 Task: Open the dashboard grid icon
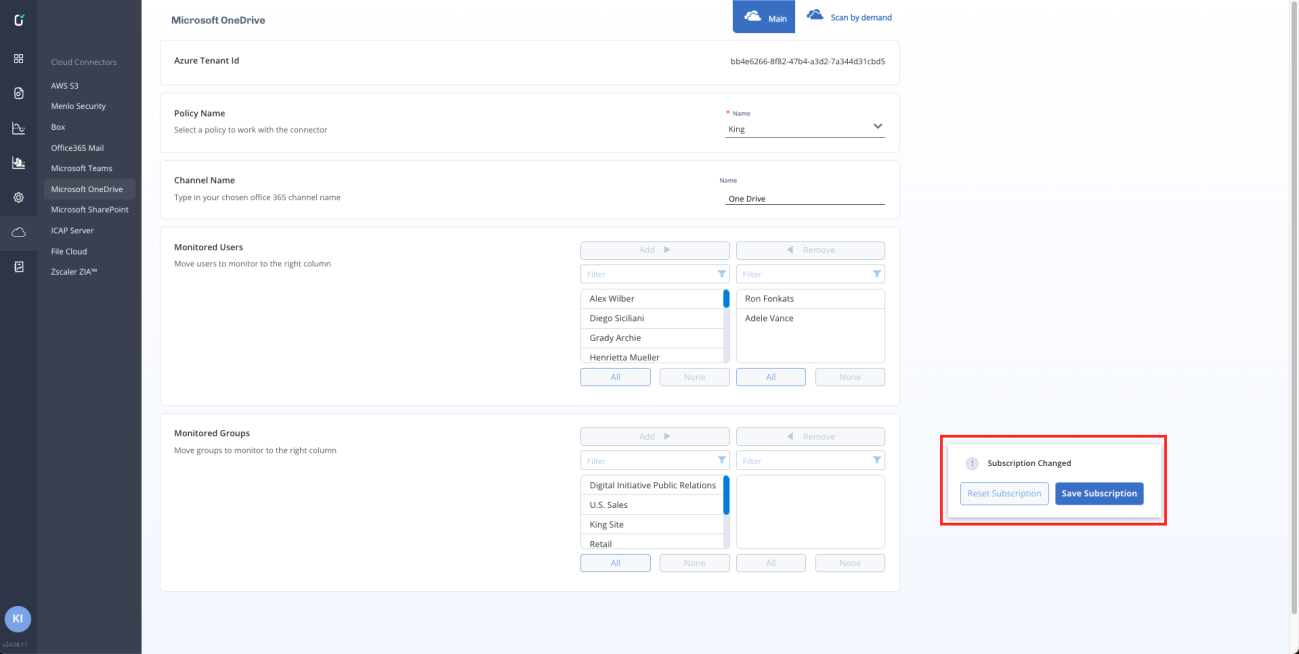click(x=18, y=58)
